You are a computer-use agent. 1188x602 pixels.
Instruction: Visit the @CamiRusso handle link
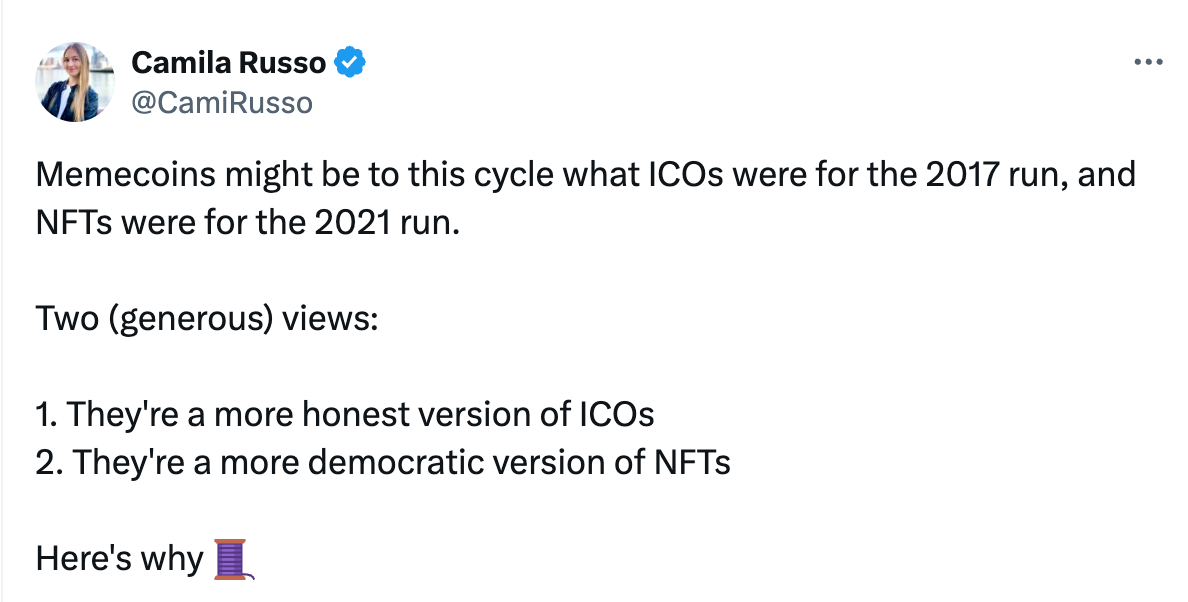222,102
